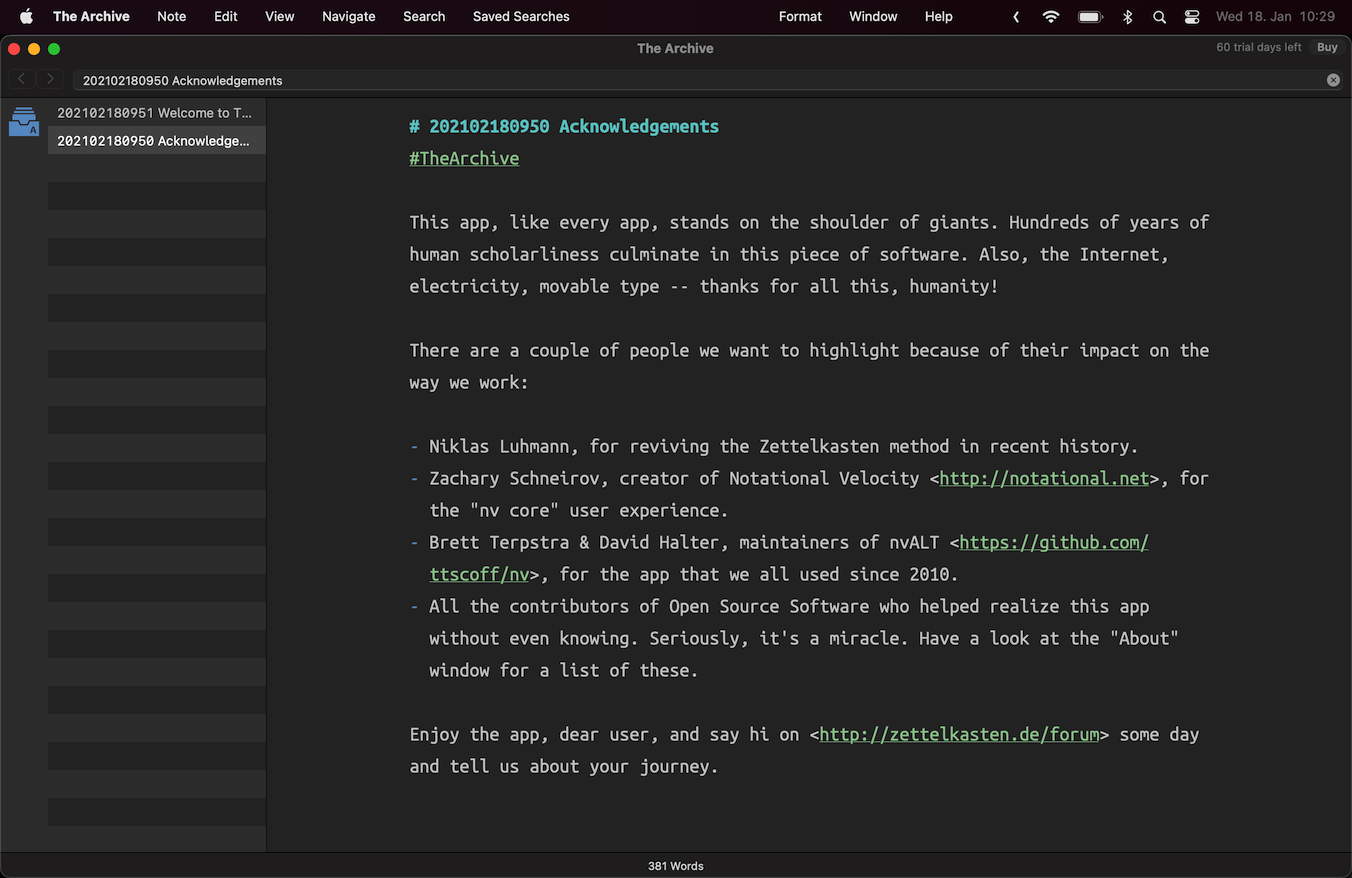This screenshot has height=878, width=1352.
Task: Open the https://github.com/ link text
Action: click(x=1054, y=542)
